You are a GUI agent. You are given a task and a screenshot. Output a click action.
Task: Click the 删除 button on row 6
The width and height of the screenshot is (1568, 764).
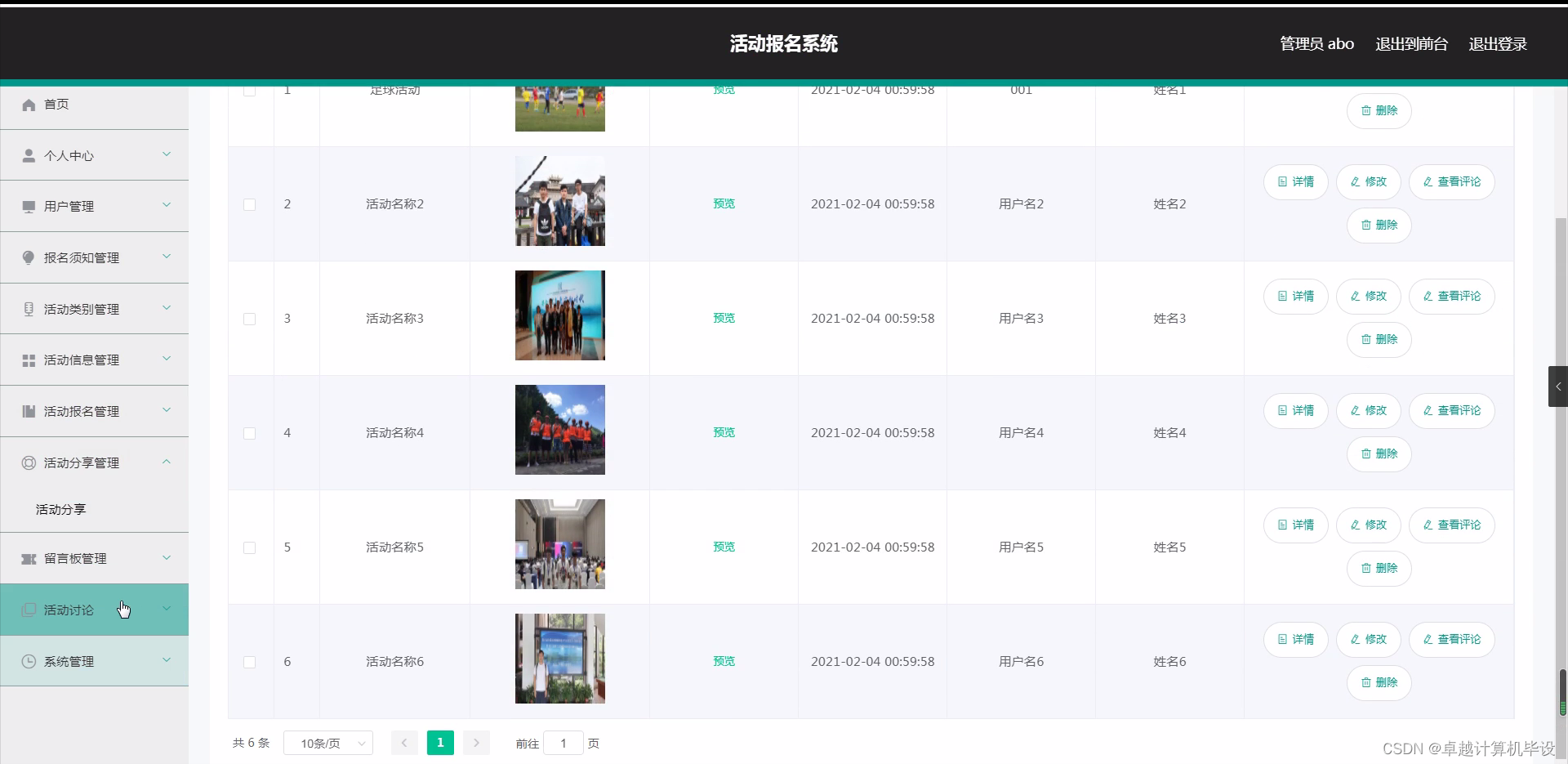pyautogui.click(x=1378, y=683)
